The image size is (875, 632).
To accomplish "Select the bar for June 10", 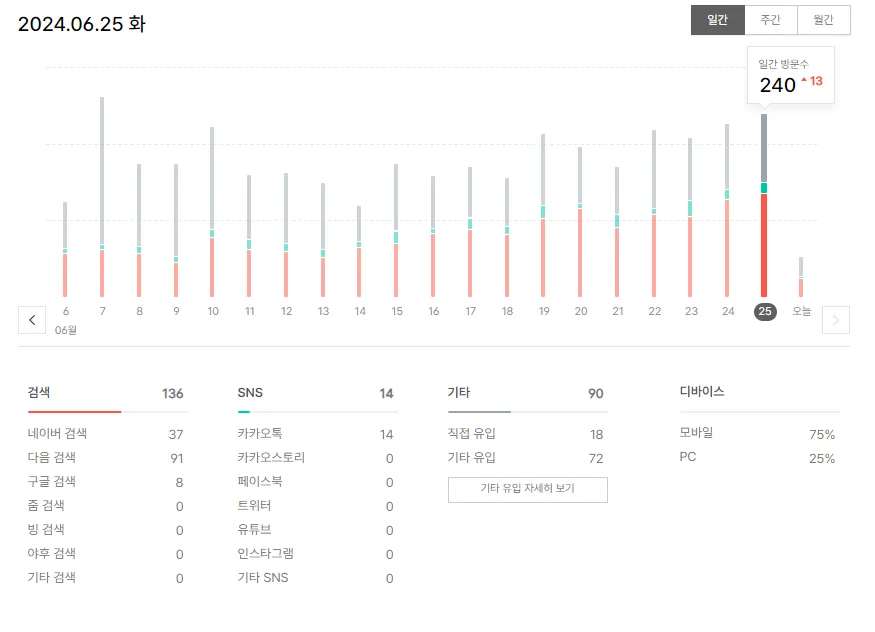I will click(x=212, y=212).
